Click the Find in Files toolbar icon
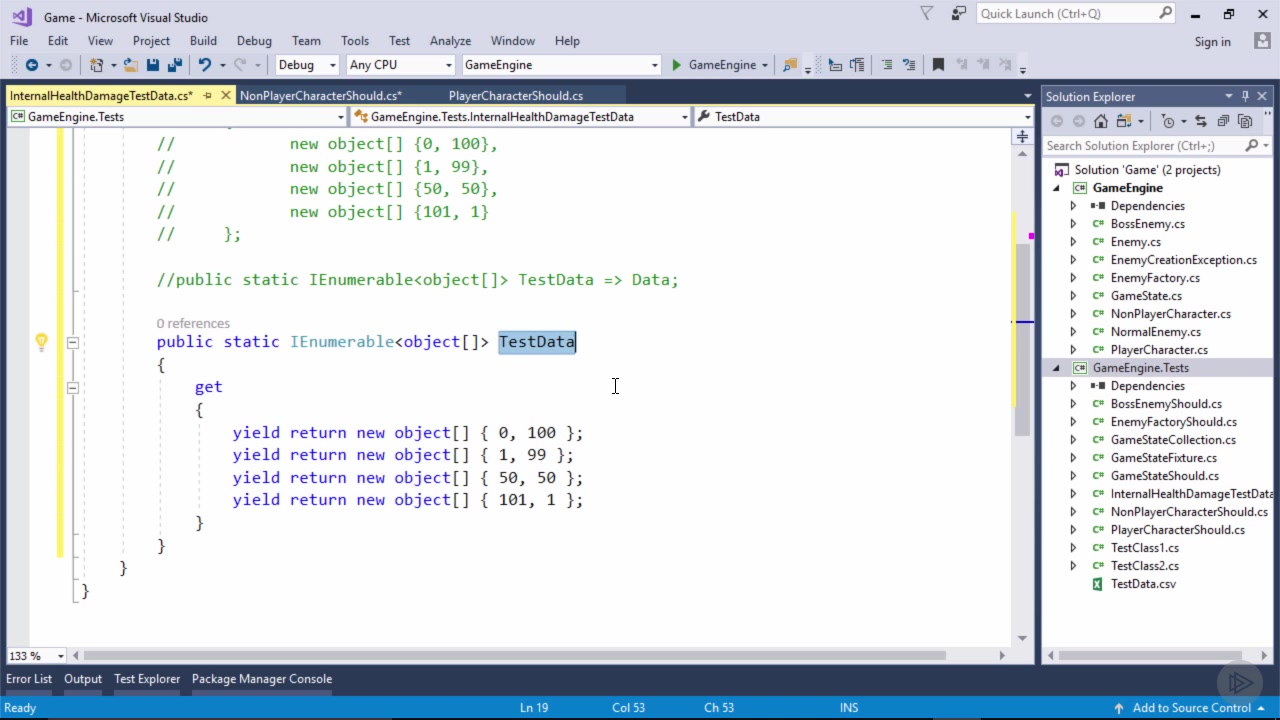The height and width of the screenshot is (720, 1280). [790, 65]
